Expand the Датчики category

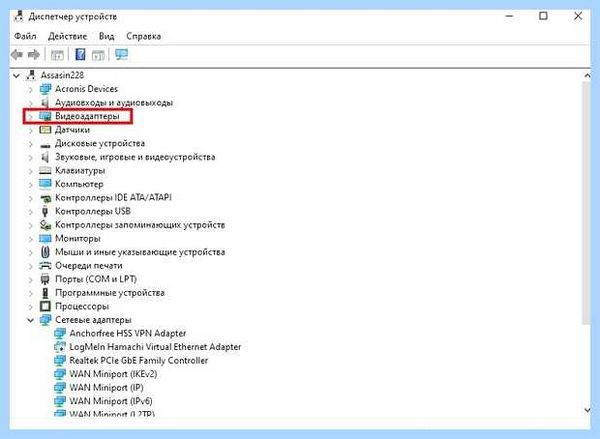[31, 130]
